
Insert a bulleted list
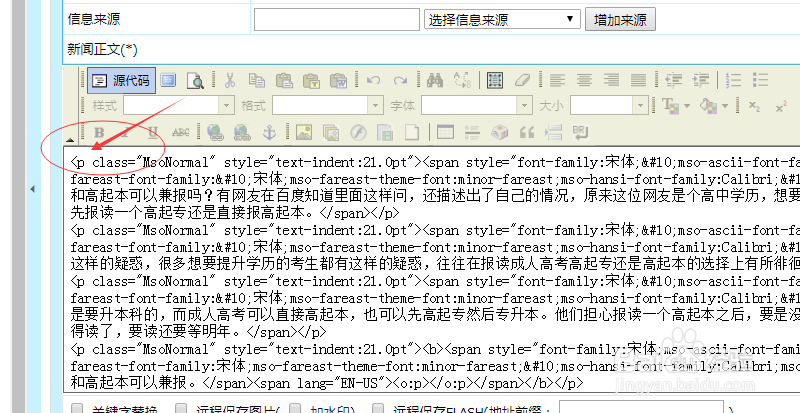(760, 80)
